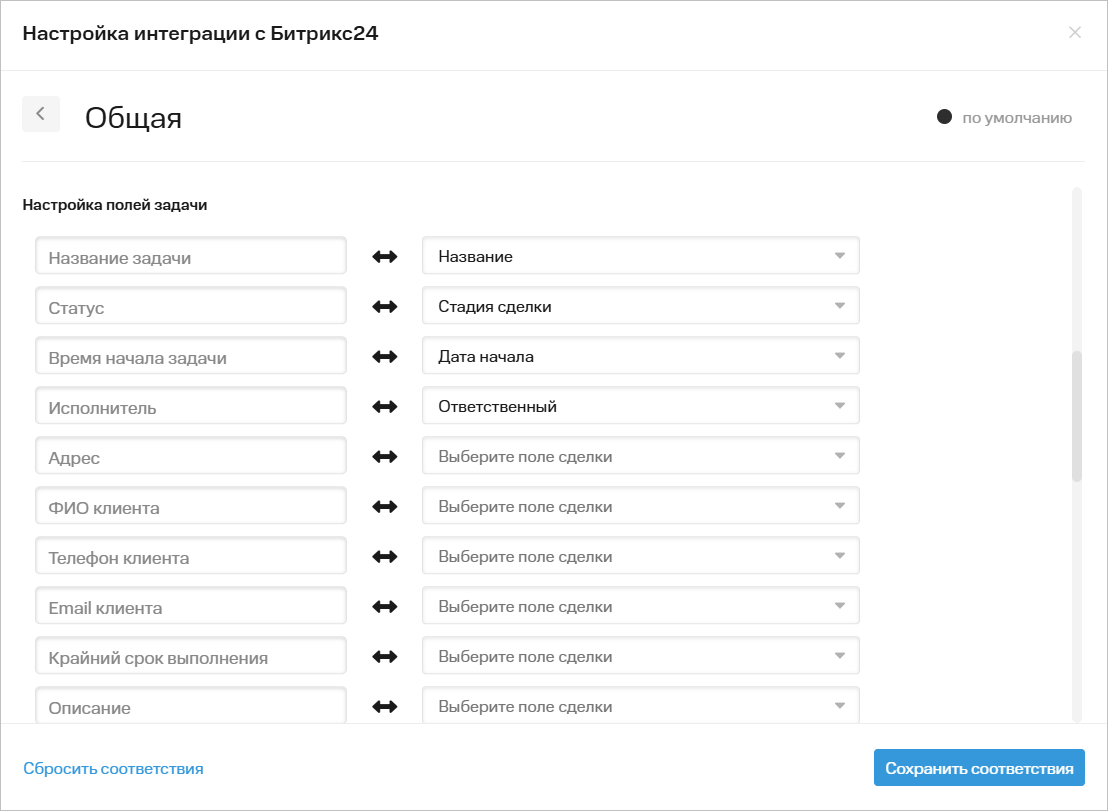The image size is (1108, 811).
Task: Choose a deal field for ФИО клиента
Action: point(640,506)
